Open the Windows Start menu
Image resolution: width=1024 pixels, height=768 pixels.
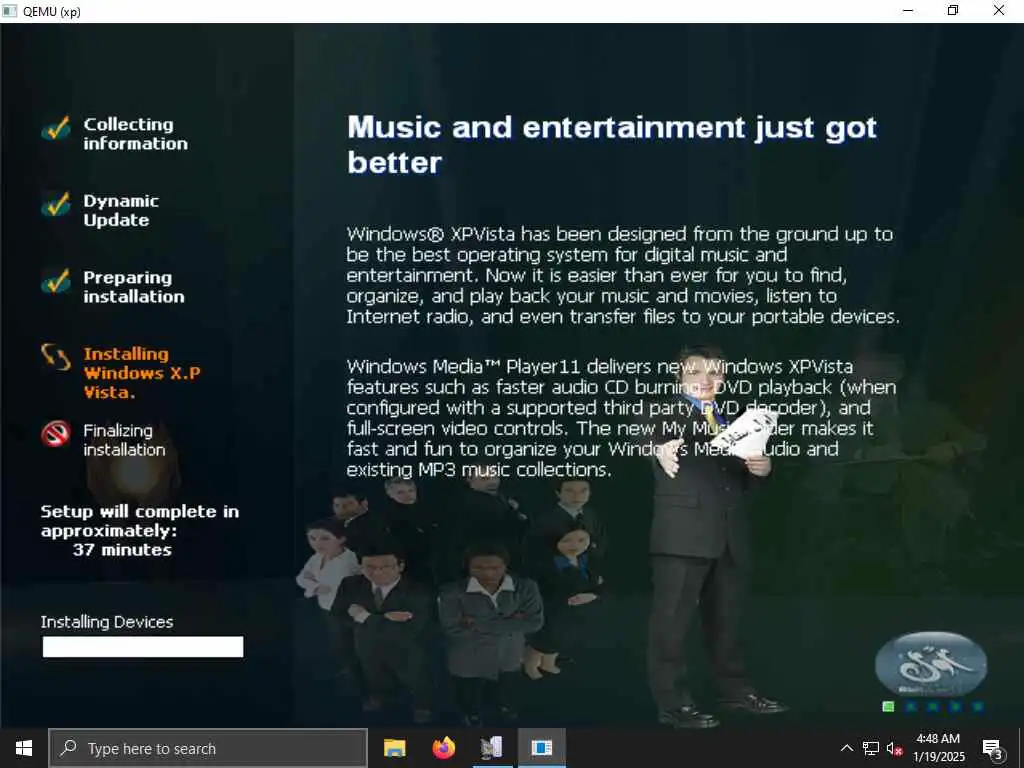click(x=24, y=748)
